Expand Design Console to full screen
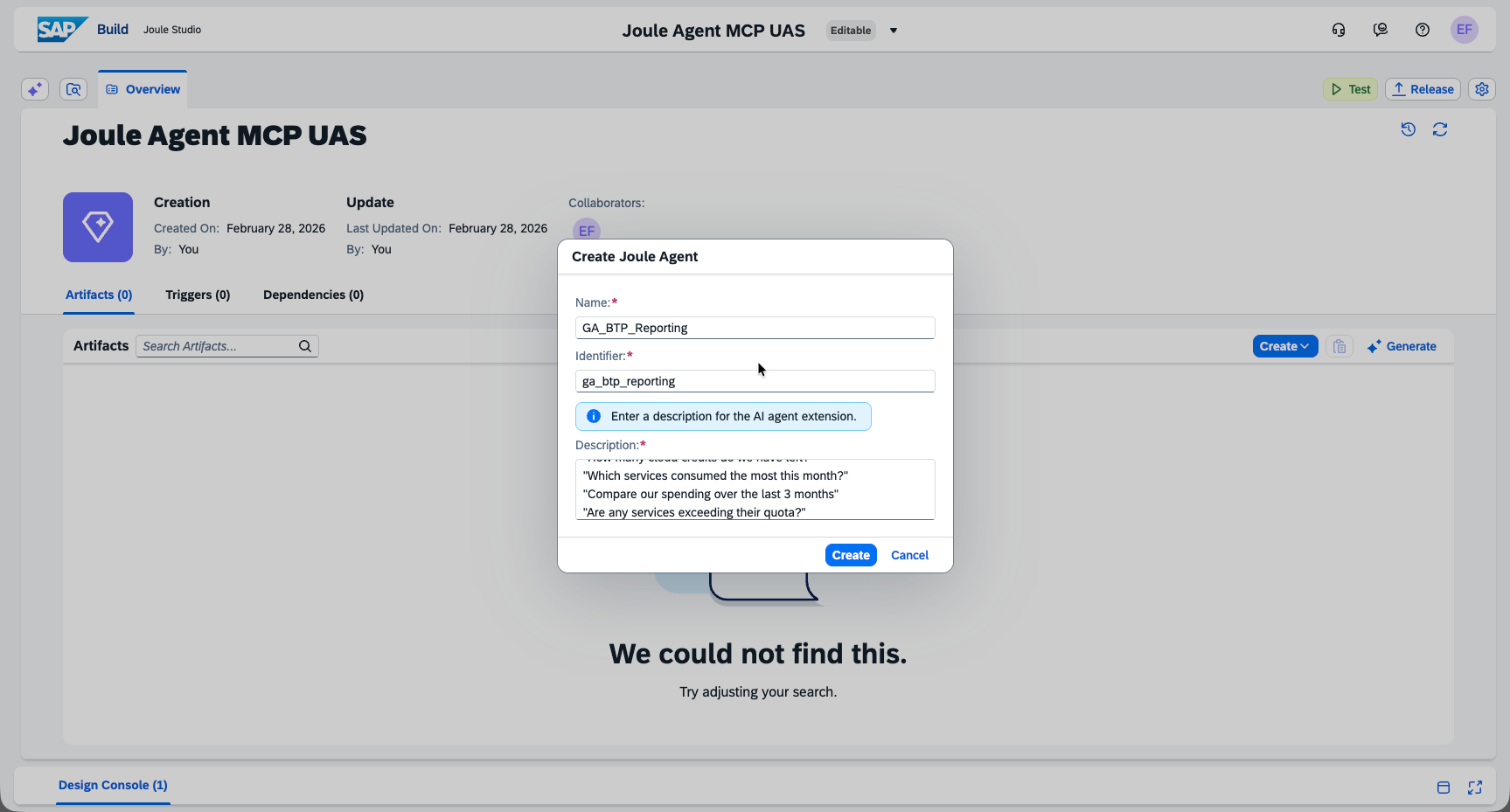Viewport: 1510px width, 812px height. click(1475, 788)
